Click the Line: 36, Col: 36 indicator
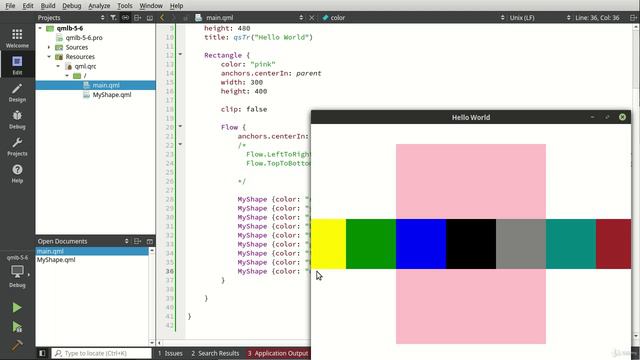Screen dimensions: 640x360 click(x=598, y=18)
